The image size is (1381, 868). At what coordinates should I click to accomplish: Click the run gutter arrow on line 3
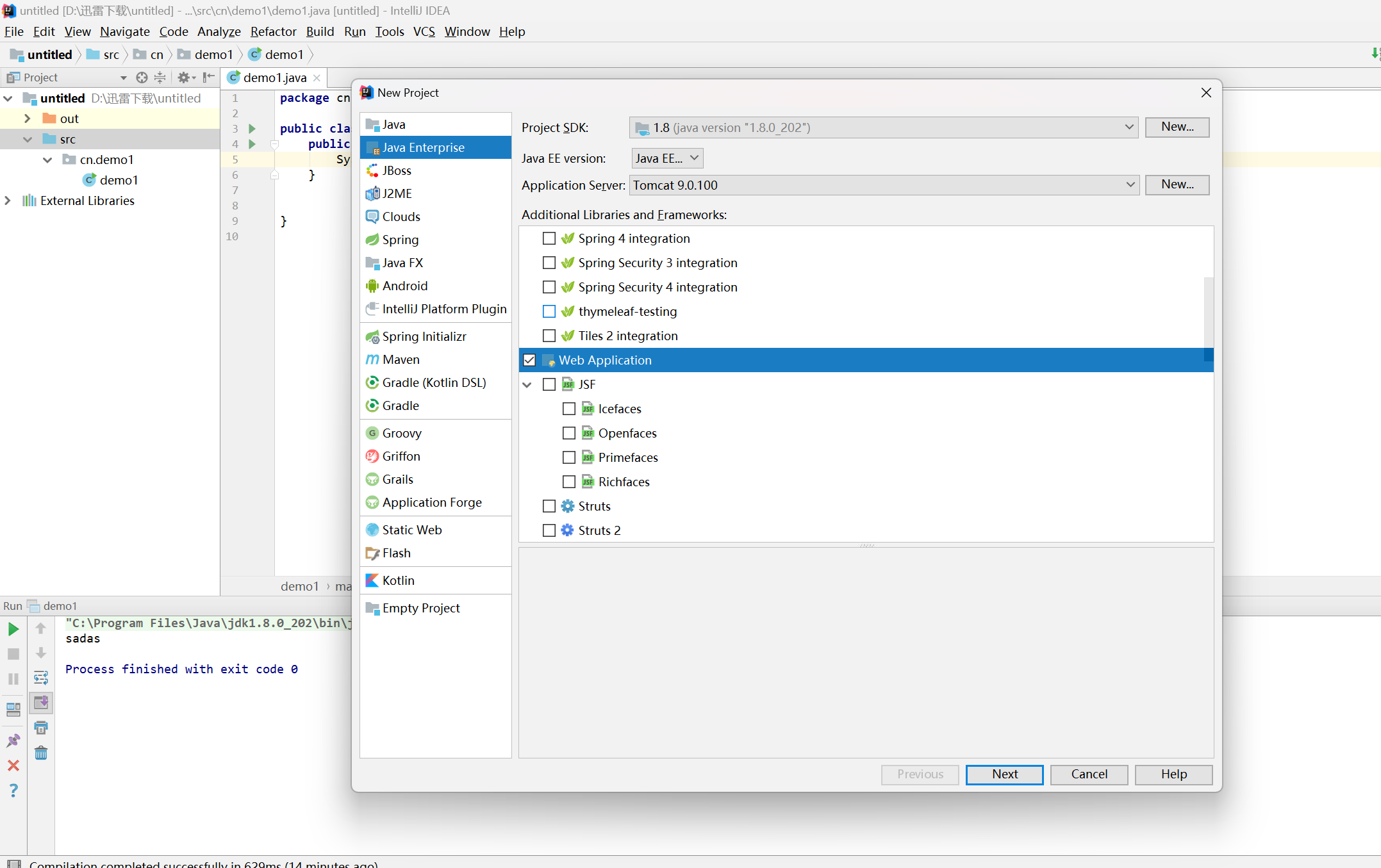tap(252, 129)
